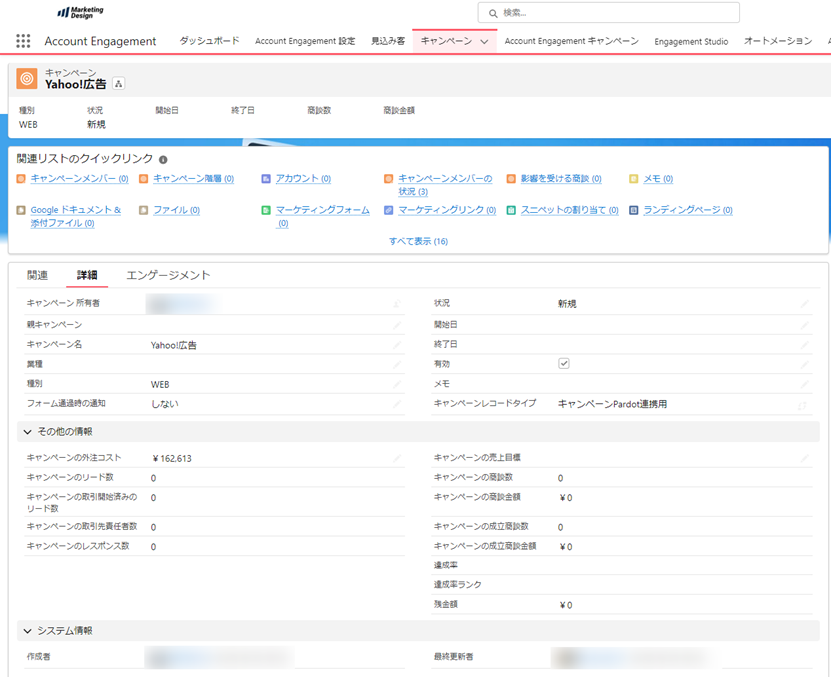Click the pencil edit icon for 状況 field
This screenshot has width=831, height=677.
pos(804,304)
